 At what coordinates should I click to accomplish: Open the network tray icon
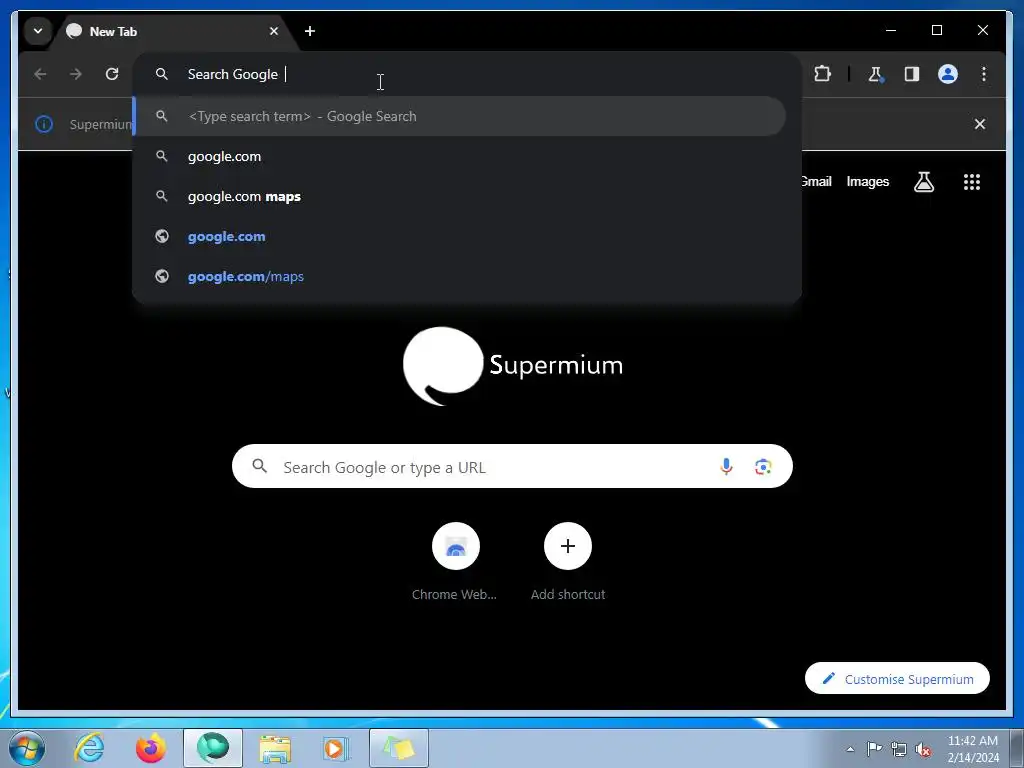pyautogui.click(x=899, y=749)
